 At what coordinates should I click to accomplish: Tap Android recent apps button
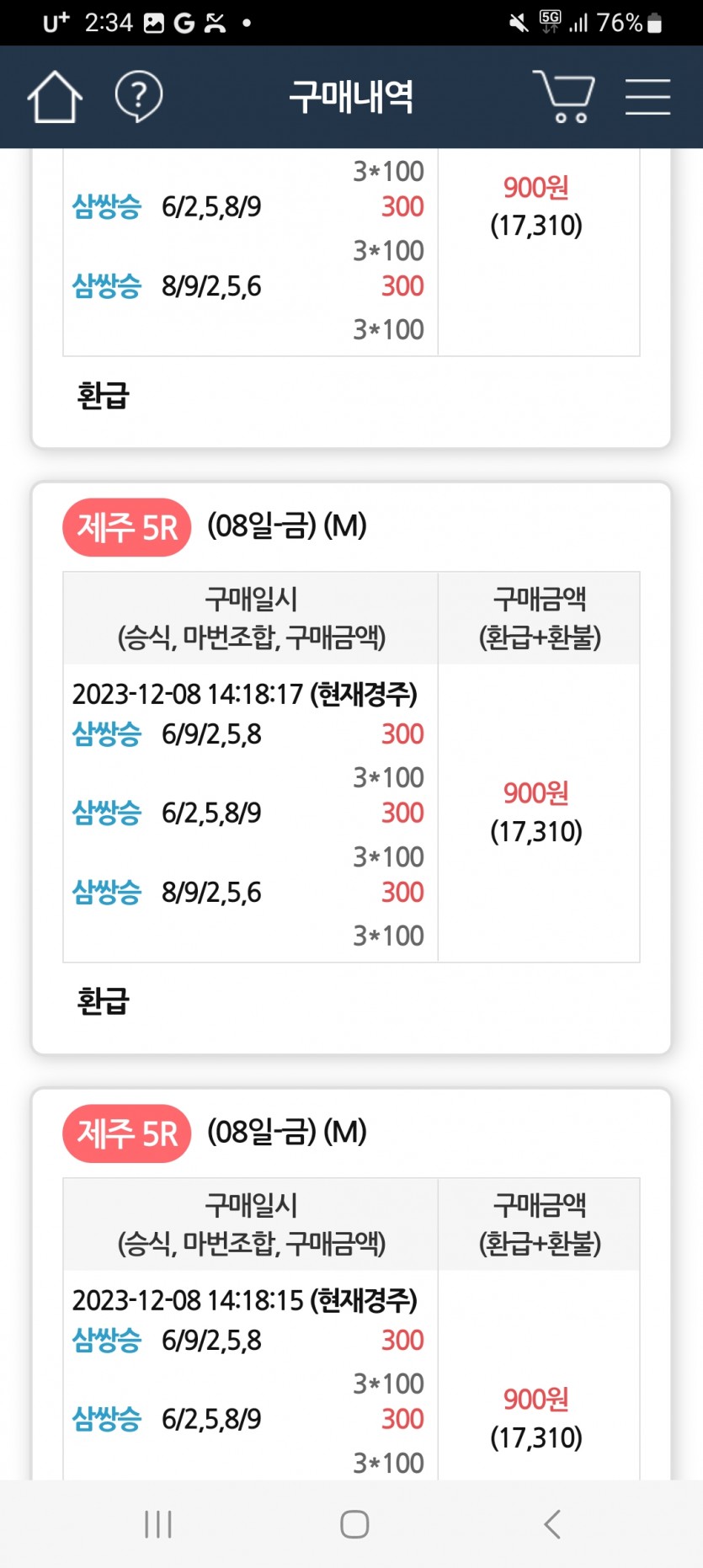pyautogui.click(x=158, y=1524)
